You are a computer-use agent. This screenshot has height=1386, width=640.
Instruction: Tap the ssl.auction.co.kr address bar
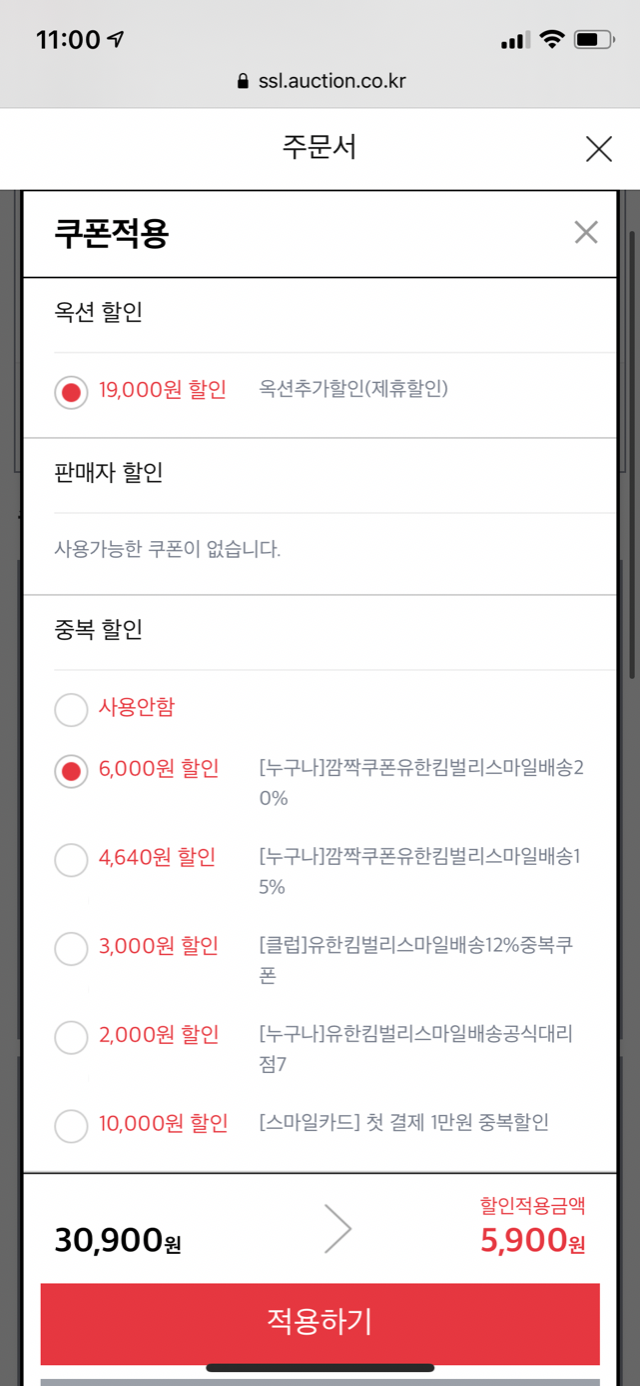coord(320,82)
